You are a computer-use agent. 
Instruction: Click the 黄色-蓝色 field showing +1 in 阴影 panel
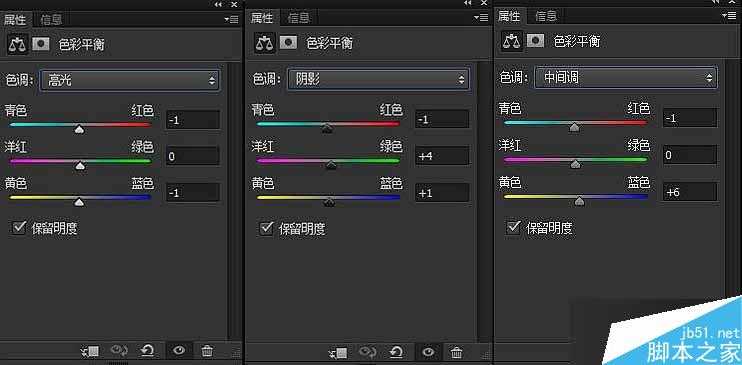tap(442, 192)
